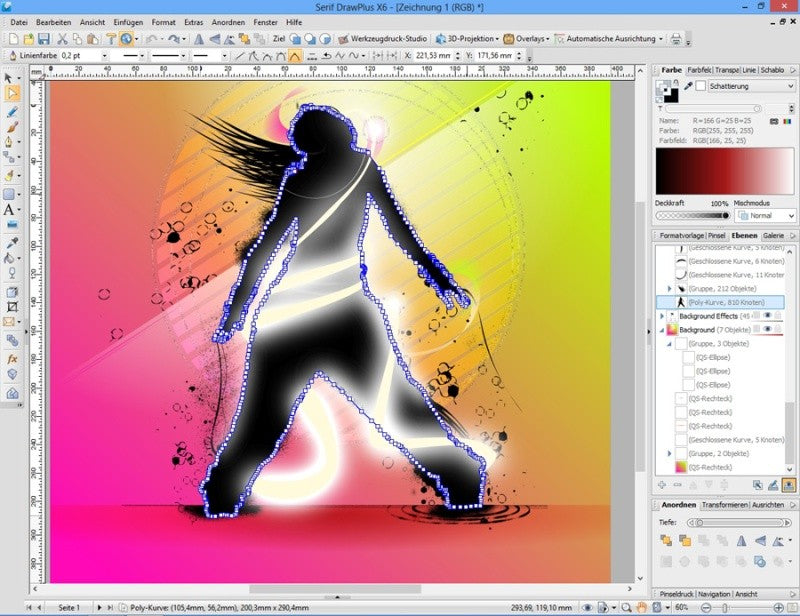Toggle eye icon in bottom status bar
The image size is (800, 616).
[587, 607]
